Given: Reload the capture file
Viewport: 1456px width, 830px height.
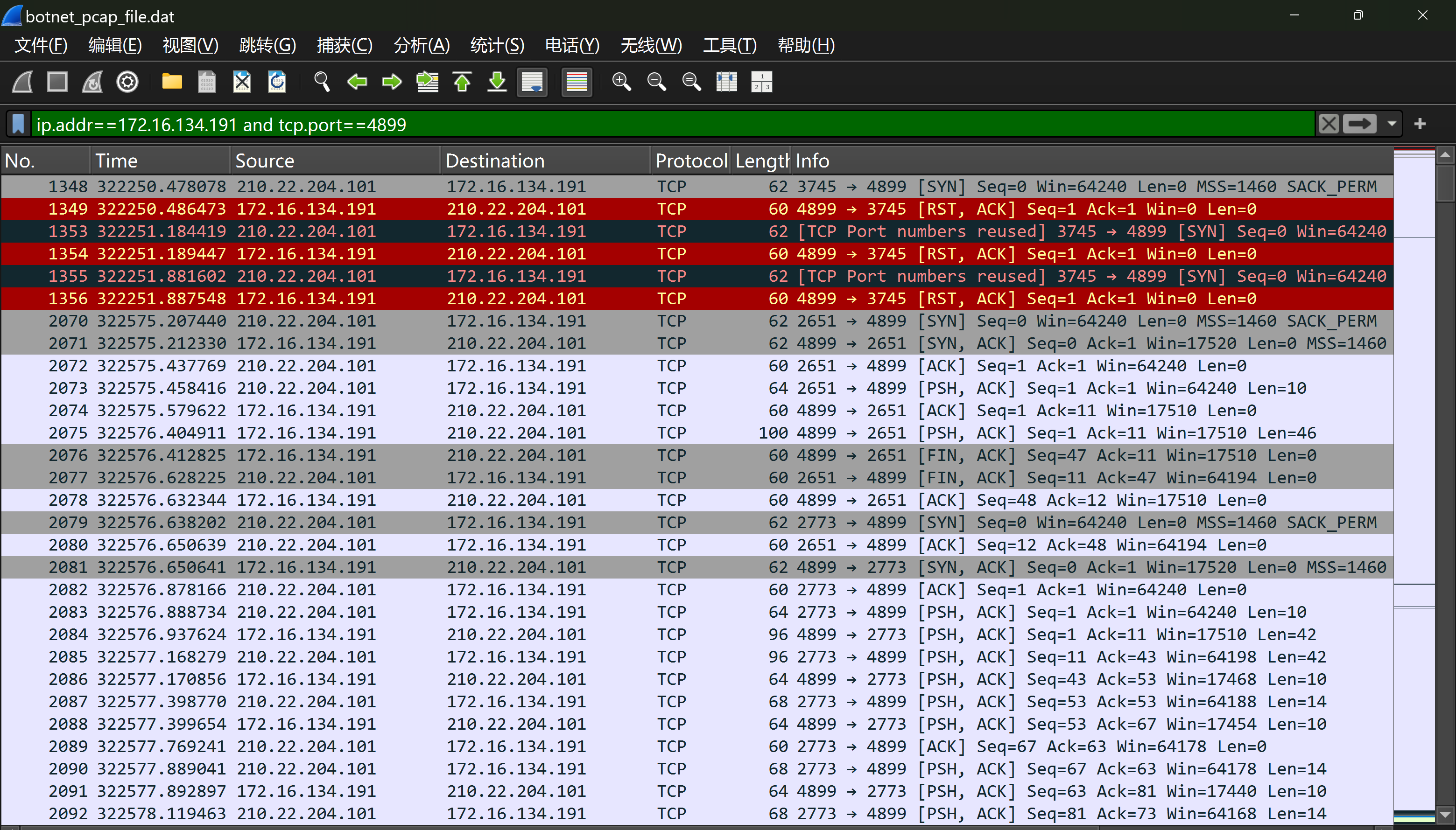Looking at the screenshot, I should tap(277, 82).
